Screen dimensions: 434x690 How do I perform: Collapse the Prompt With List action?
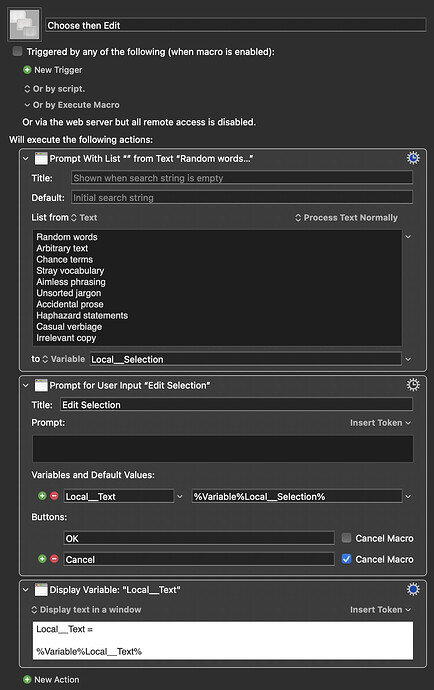pyautogui.click(x=26, y=158)
